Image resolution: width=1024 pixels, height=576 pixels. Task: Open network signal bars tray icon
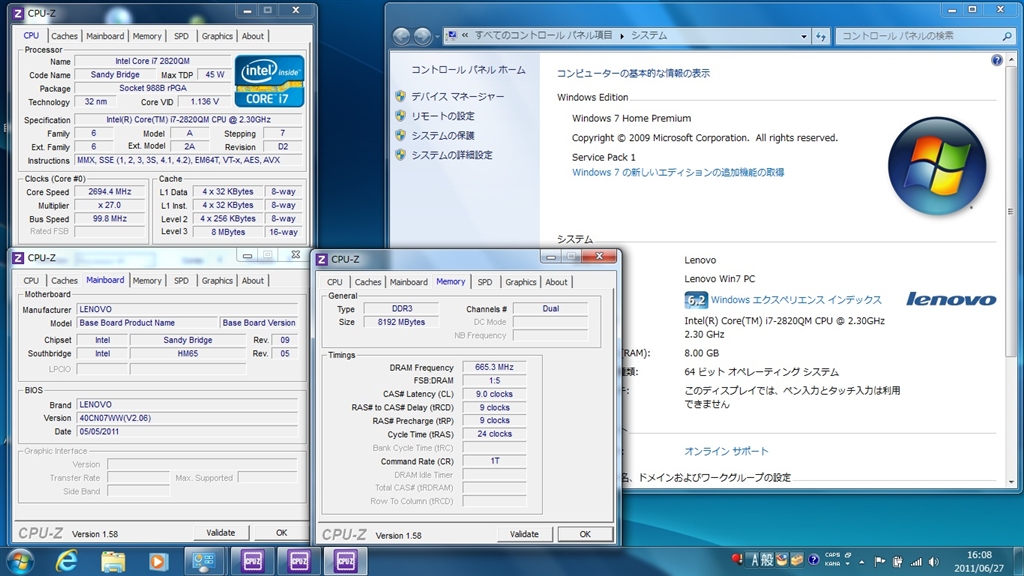click(x=916, y=561)
